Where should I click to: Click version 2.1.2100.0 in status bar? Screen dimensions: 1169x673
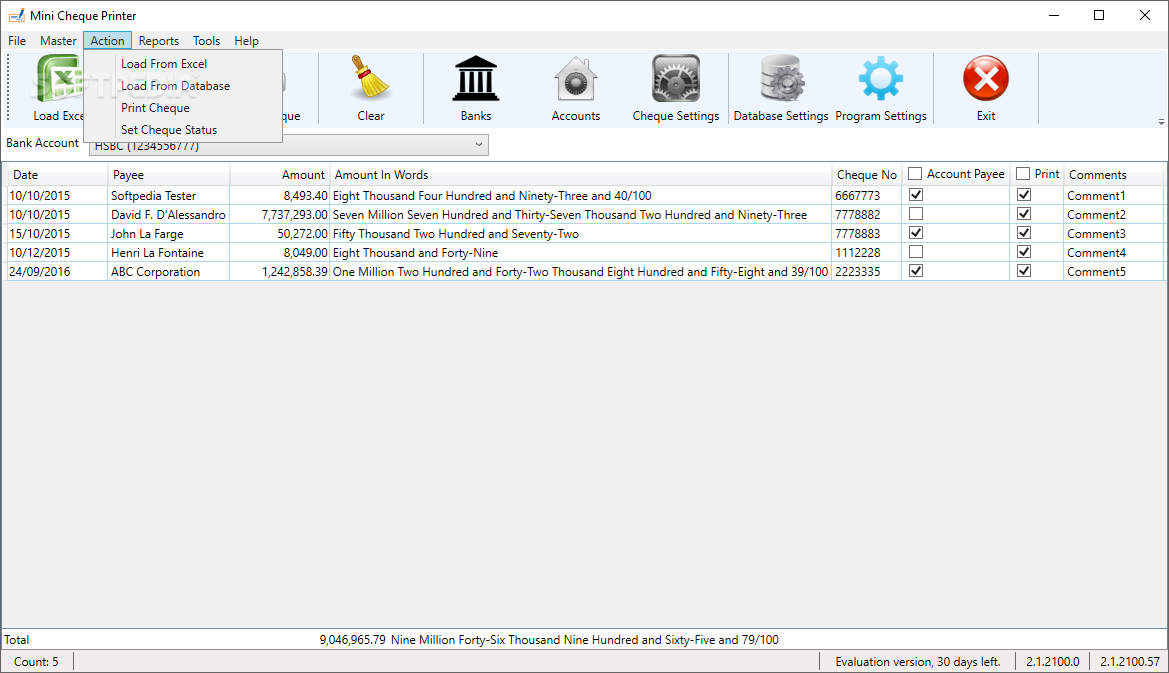point(1053,661)
